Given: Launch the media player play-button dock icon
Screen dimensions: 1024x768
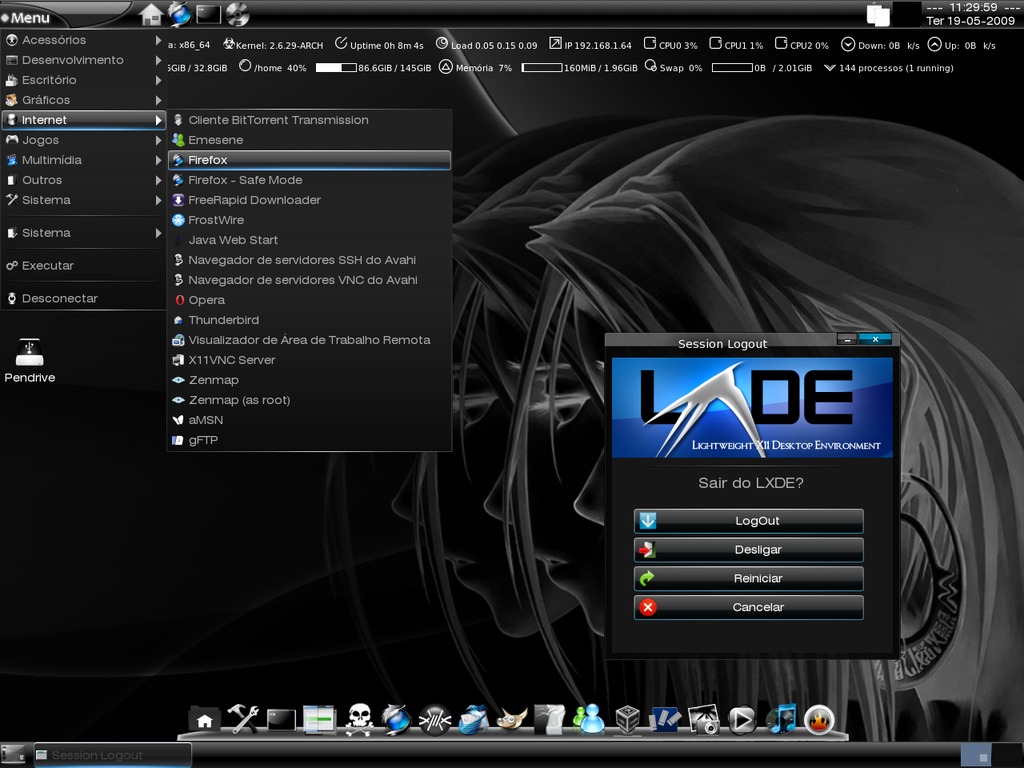Looking at the screenshot, I should [x=742, y=720].
